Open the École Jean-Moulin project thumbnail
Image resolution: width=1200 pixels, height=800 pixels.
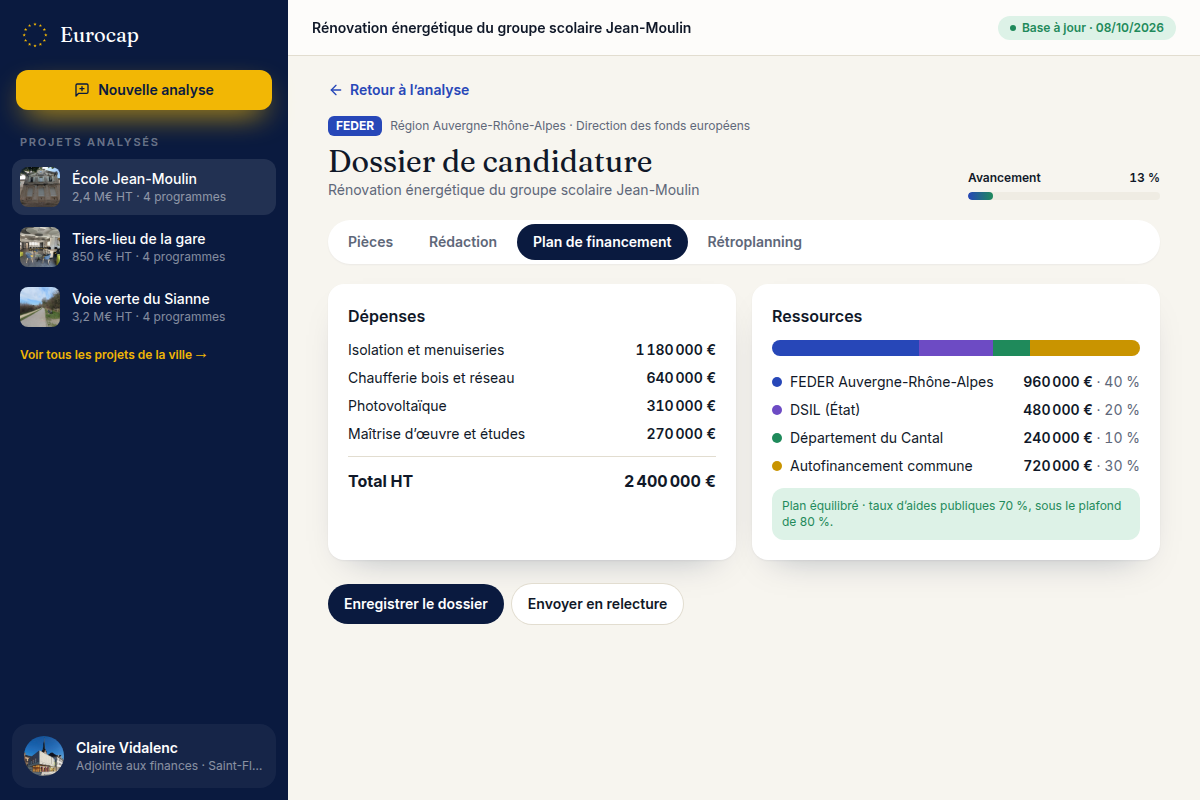[x=40, y=187]
